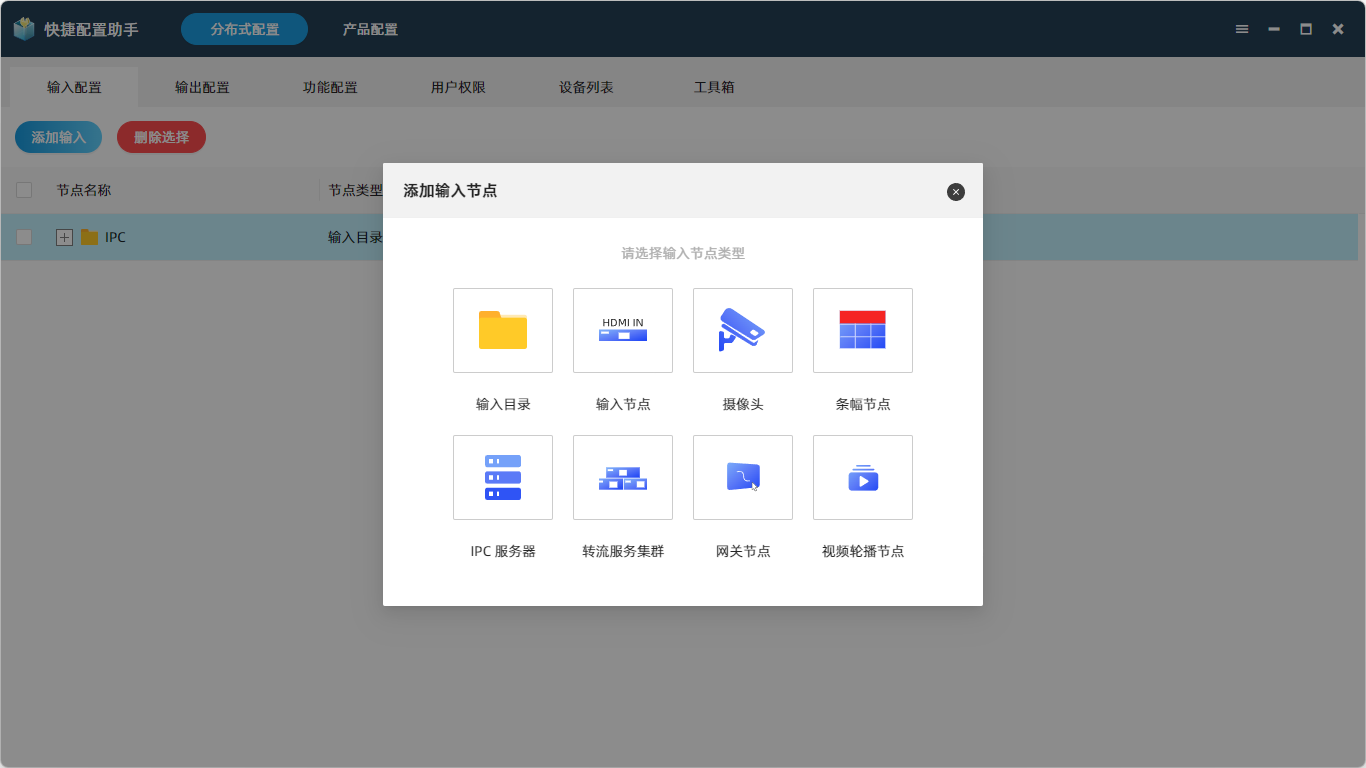Select the 转流服务集群 cluster icon
1366x768 pixels.
[622, 477]
